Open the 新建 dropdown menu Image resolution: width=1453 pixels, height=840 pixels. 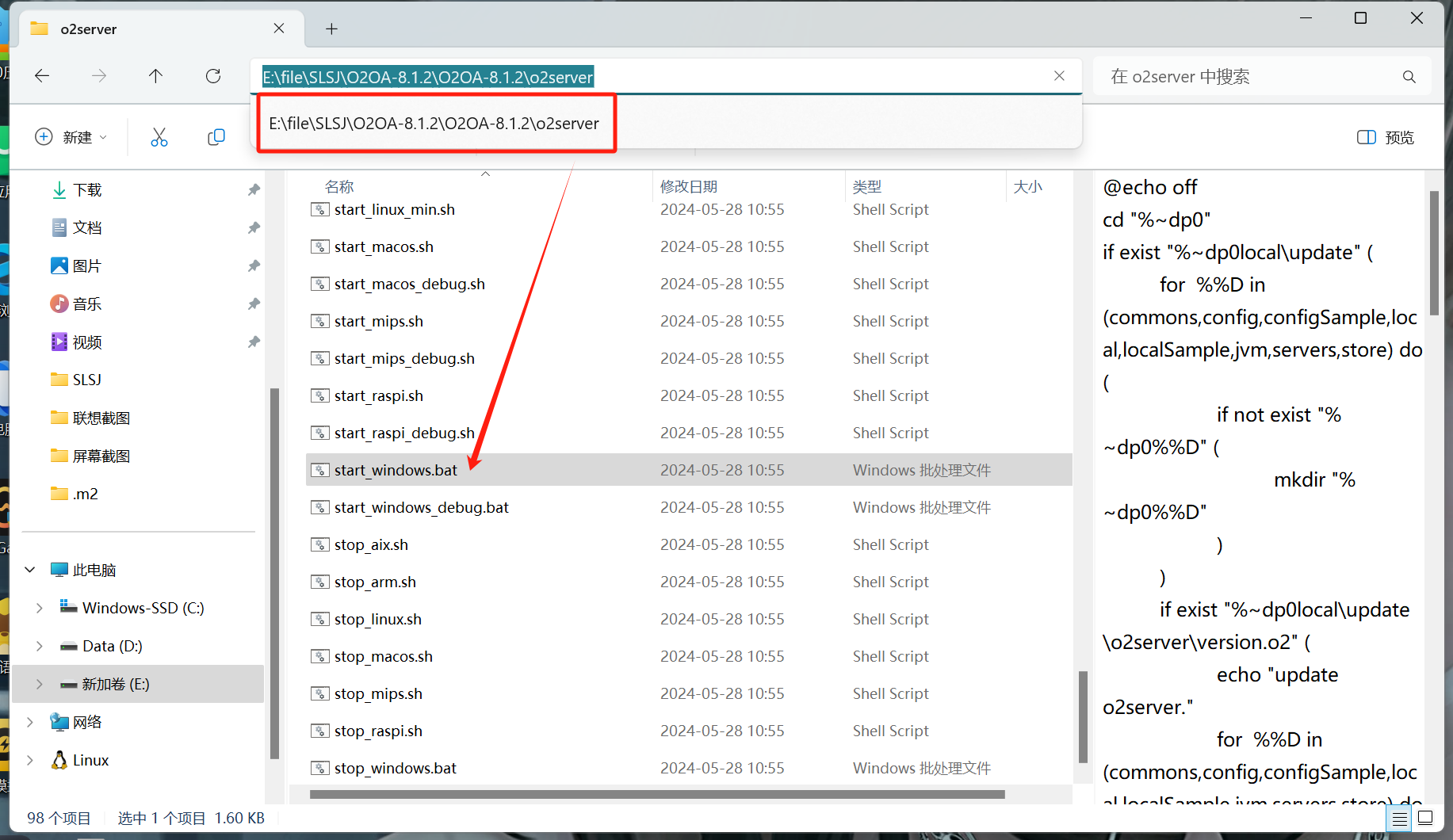pyautogui.click(x=71, y=137)
